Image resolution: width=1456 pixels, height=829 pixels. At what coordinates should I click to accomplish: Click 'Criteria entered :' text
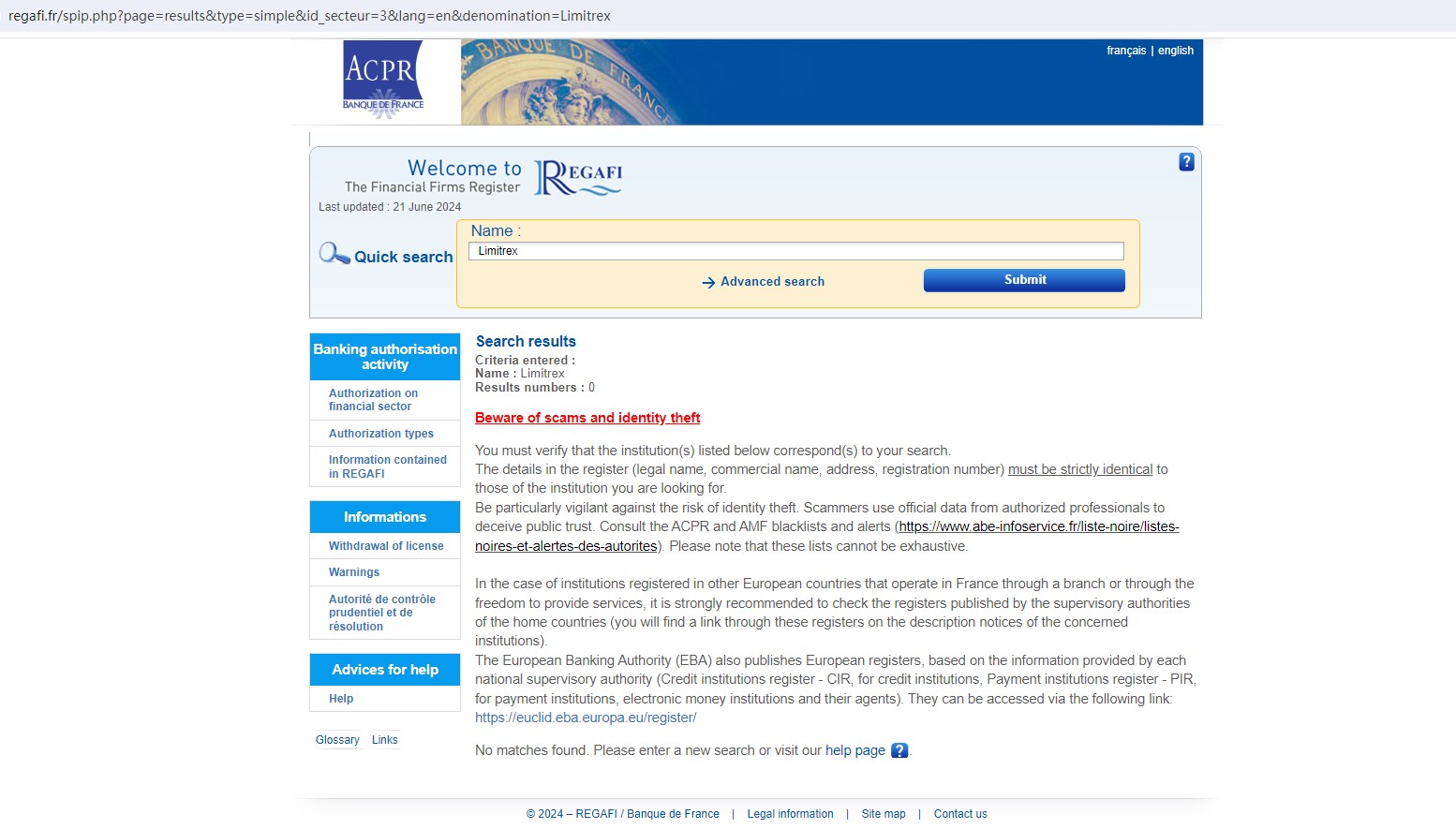point(526,361)
